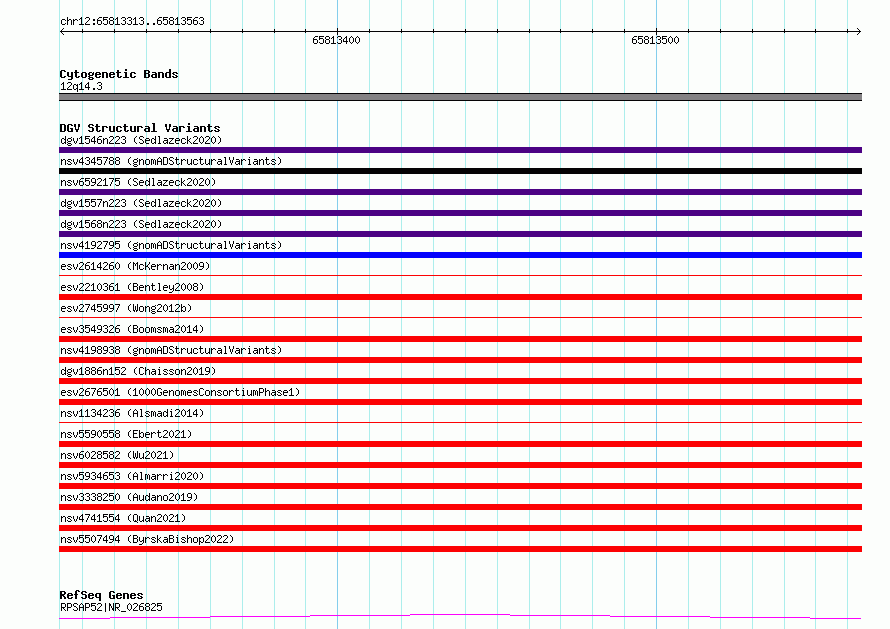The width and height of the screenshot is (890, 629).
Task: Click red bar under esv2210361
Action: [x=460, y=297]
